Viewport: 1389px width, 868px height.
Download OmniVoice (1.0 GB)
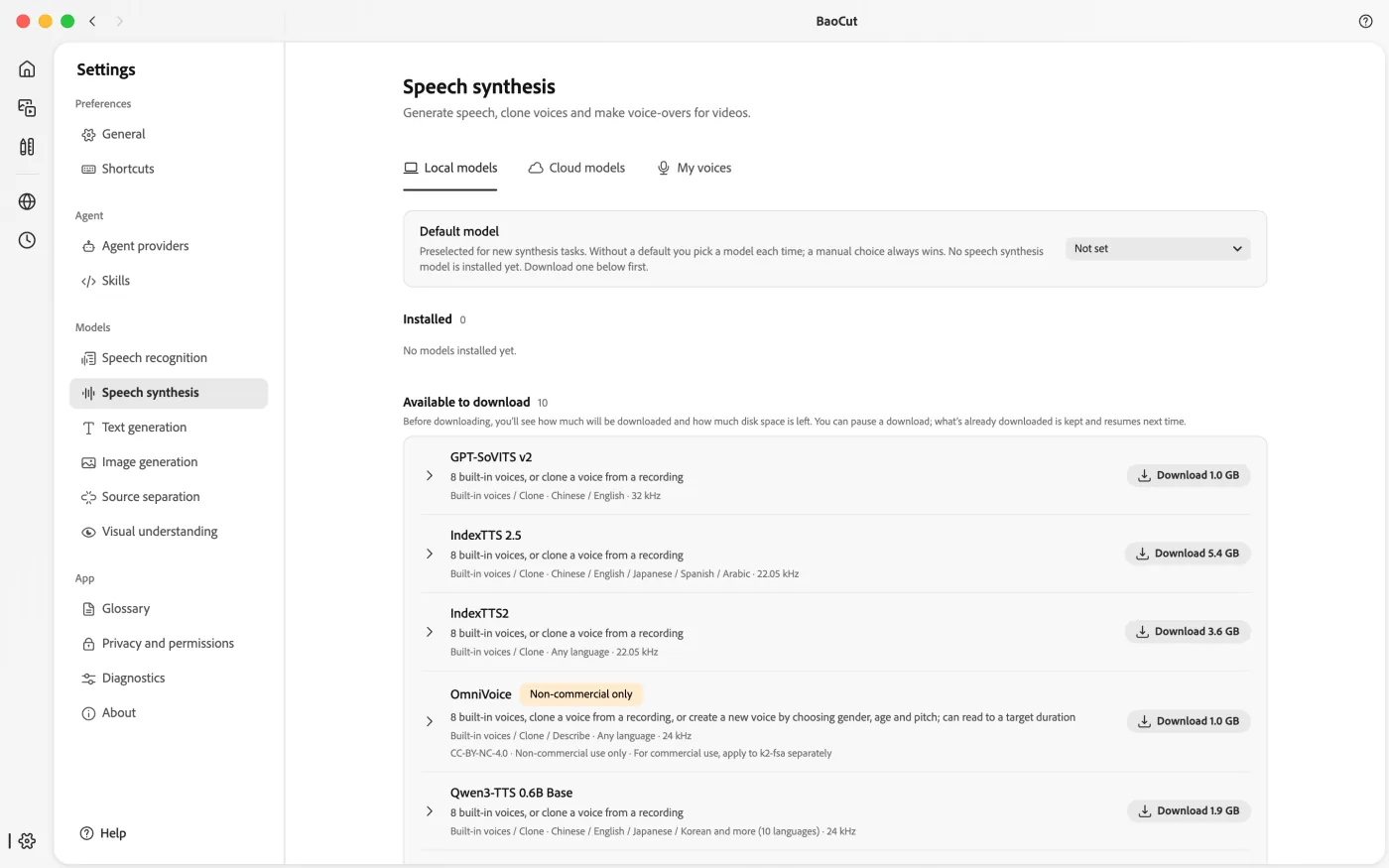[1189, 721]
